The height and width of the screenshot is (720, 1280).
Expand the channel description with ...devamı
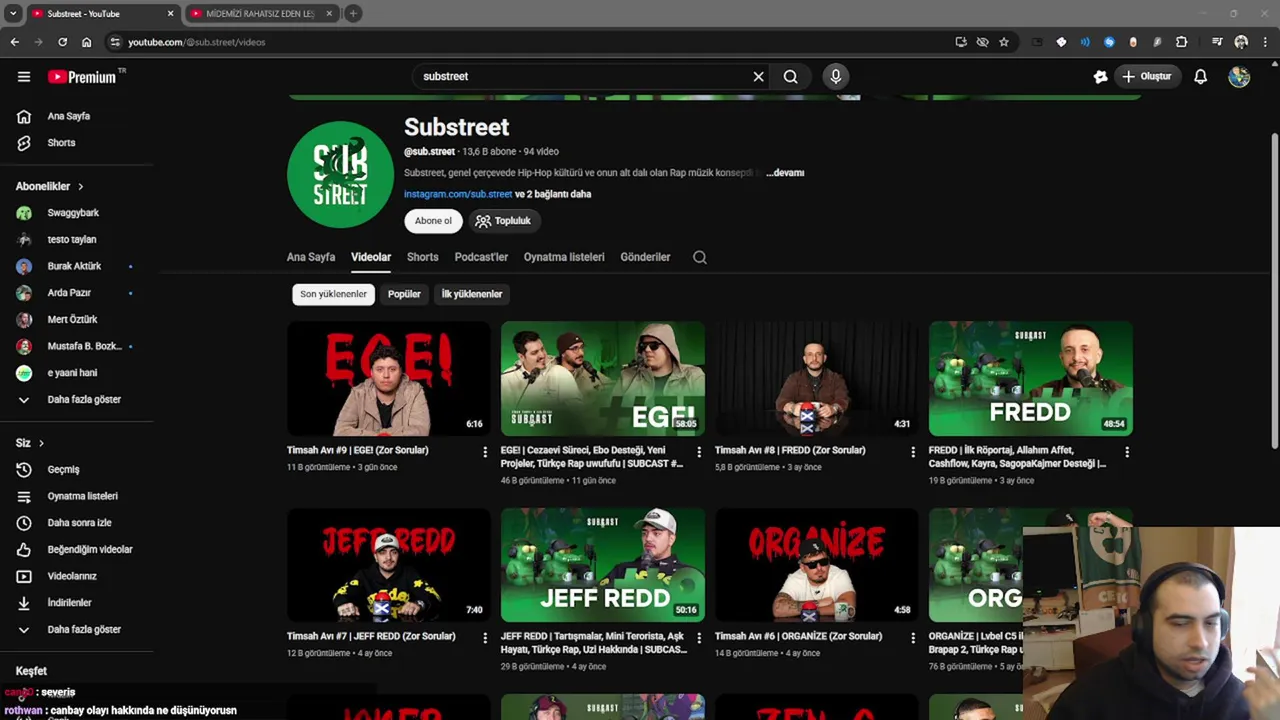(785, 173)
